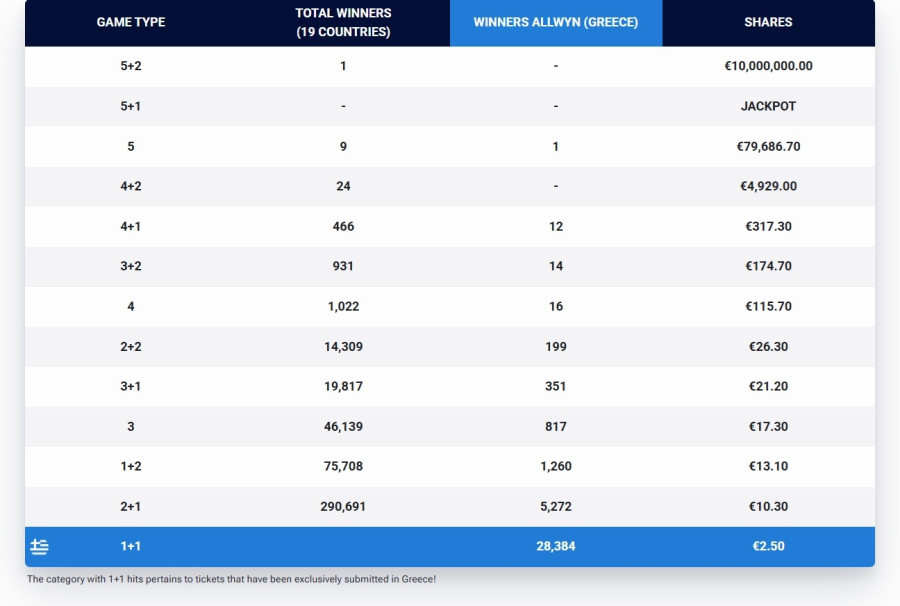Click the 5+2 game type cell
The height and width of the screenshot is (606, 900).
point(131,66)
